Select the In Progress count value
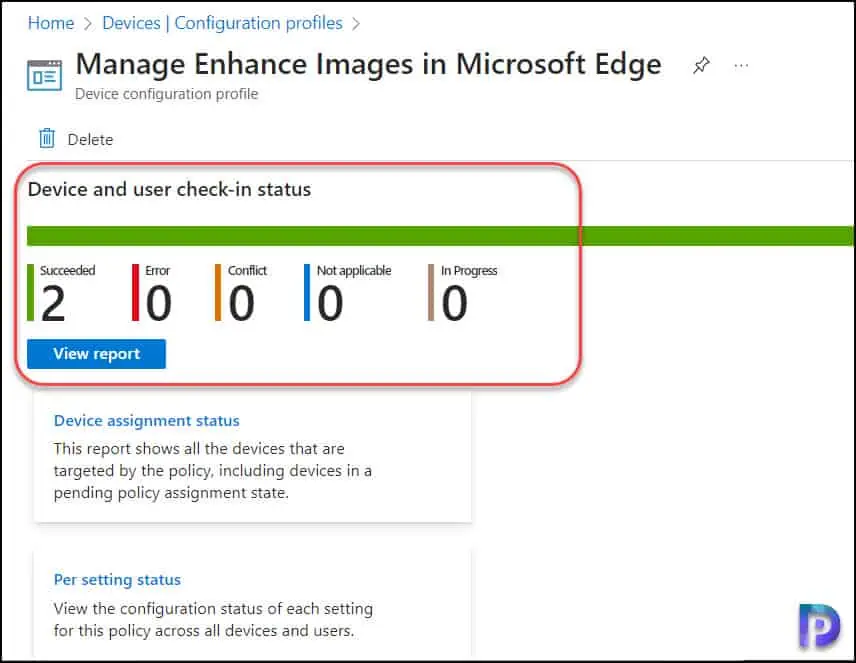This screenshot has height=663, width=856. (454, 303)
